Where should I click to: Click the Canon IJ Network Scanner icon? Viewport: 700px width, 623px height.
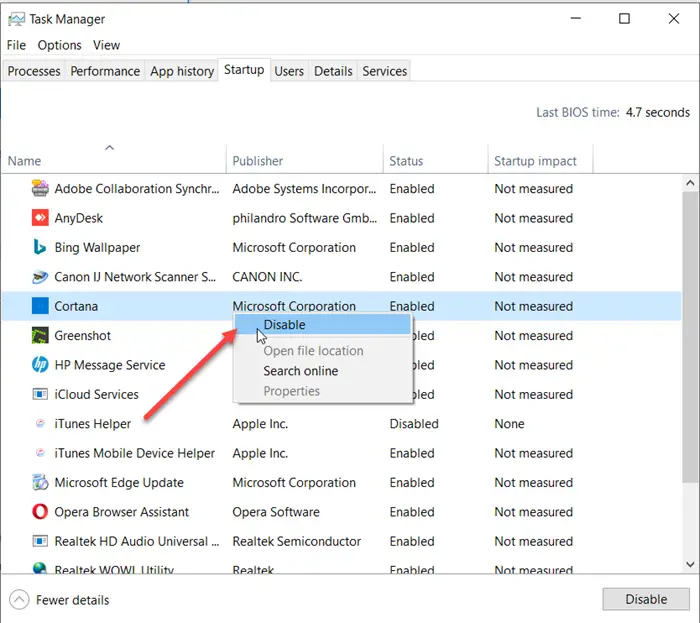pos(40,277)
